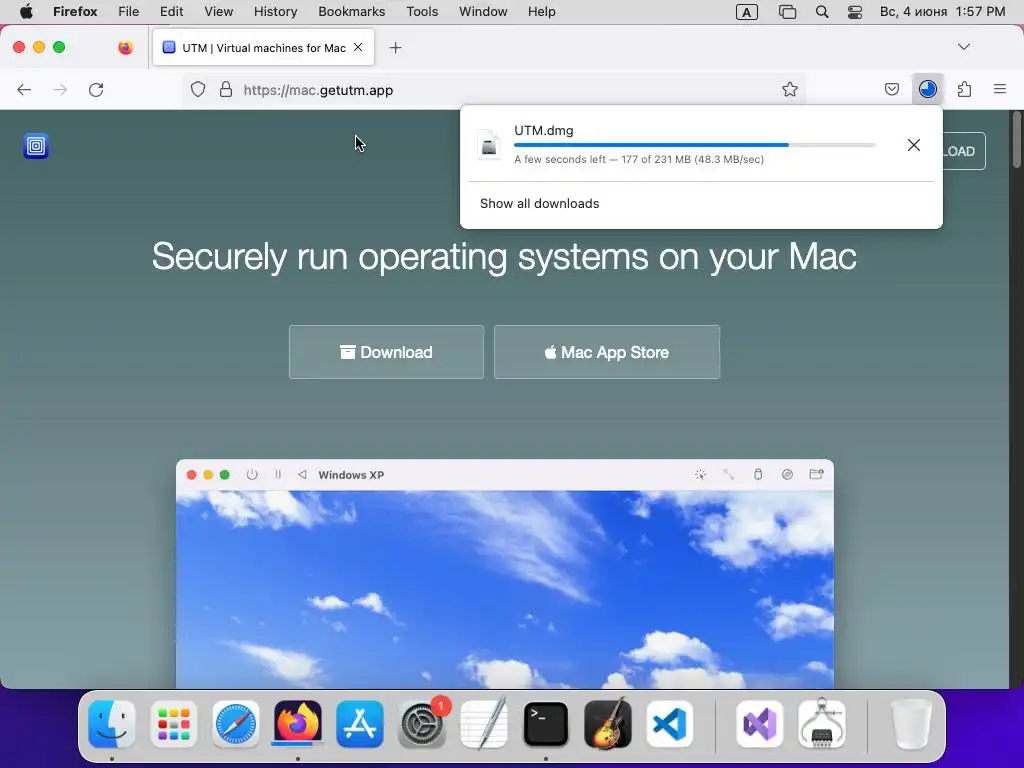
Task: Click the UTM.dmg download progress bar
Action: 695,145
